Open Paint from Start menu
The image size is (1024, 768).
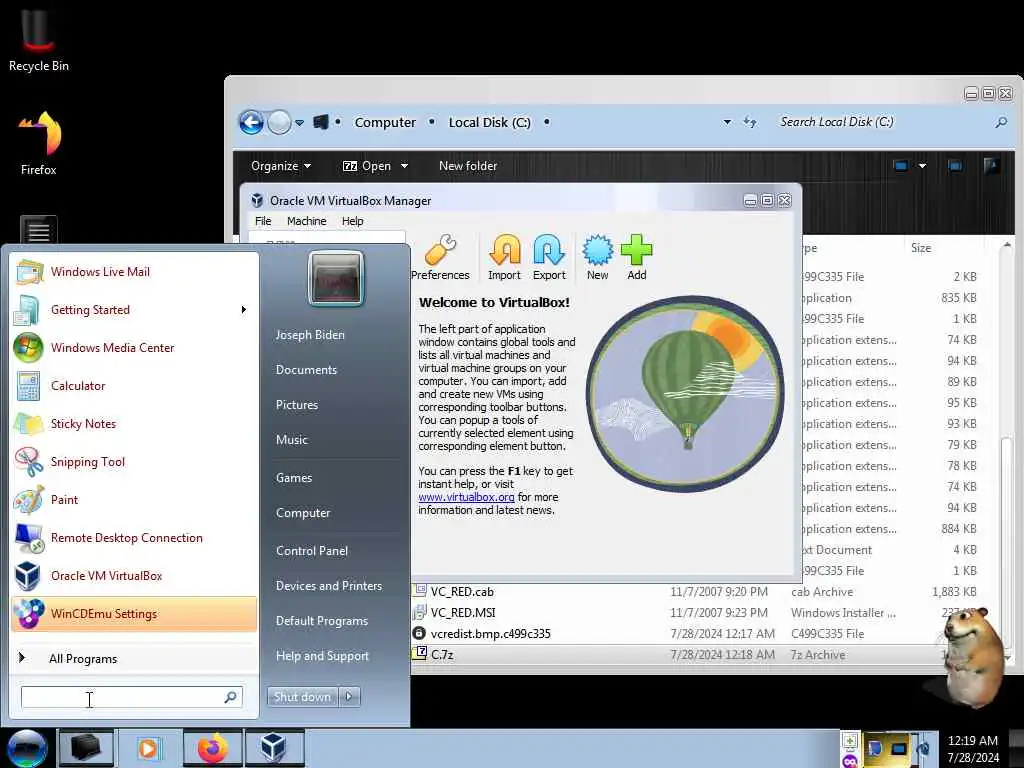(x=134, y=500)
